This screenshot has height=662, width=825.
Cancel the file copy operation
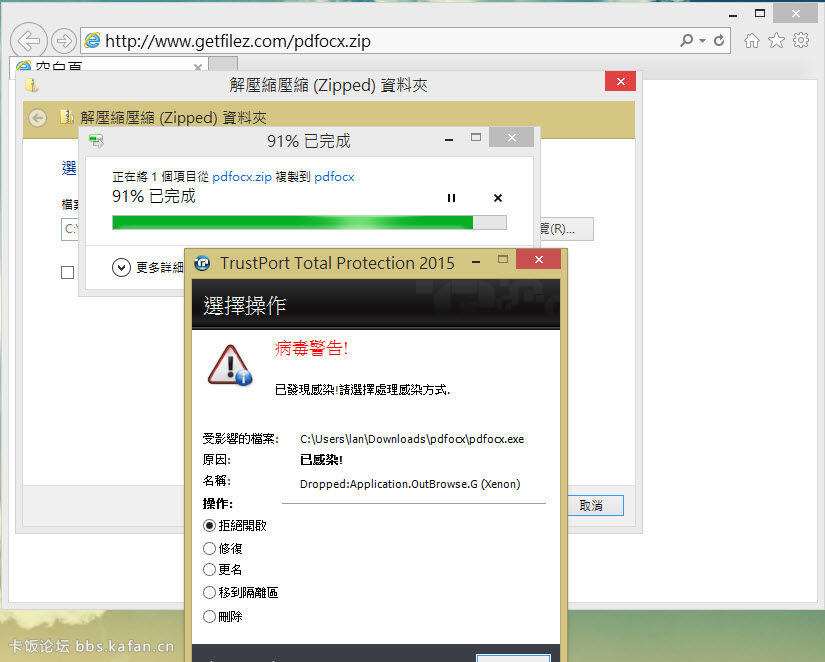click(498, 198)
